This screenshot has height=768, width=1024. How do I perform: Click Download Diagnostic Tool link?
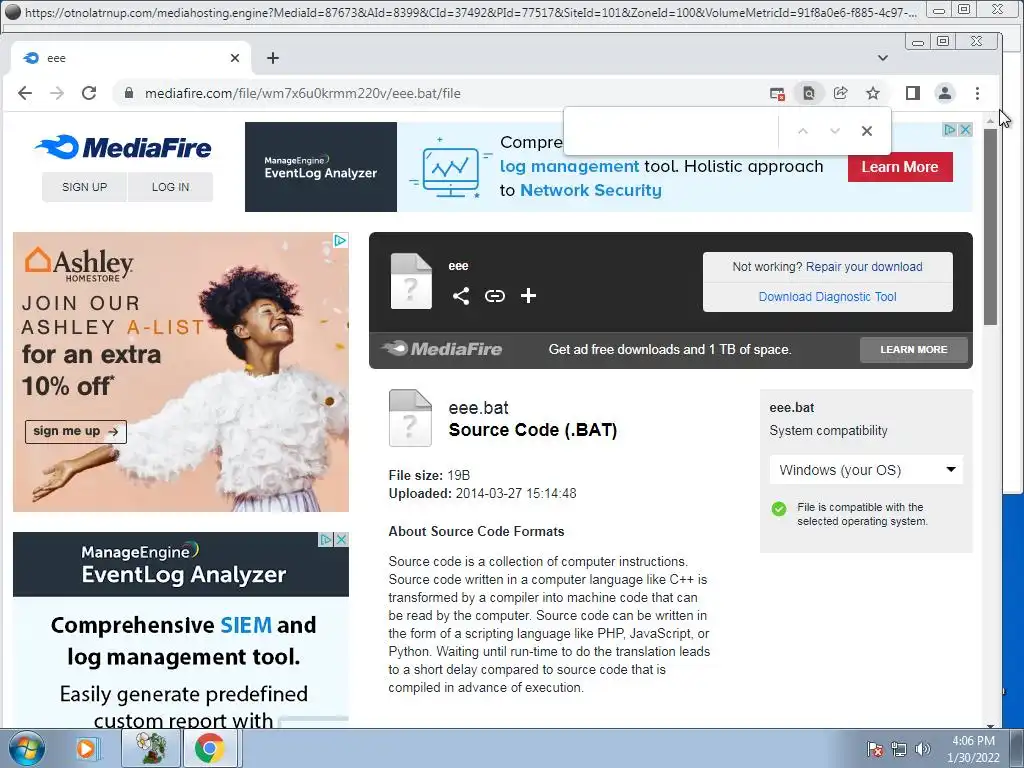pyautogui.click(x=827, y=296)
